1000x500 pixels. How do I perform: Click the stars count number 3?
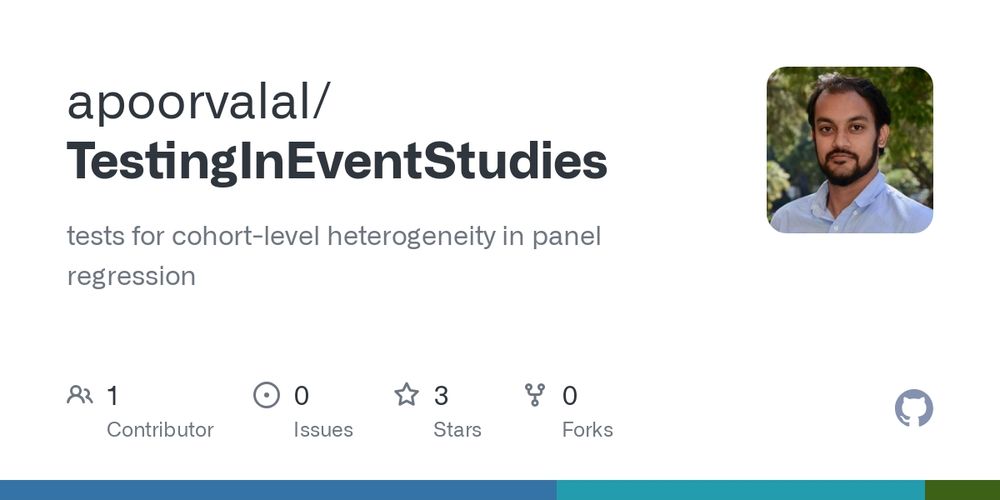pos(441,395)
